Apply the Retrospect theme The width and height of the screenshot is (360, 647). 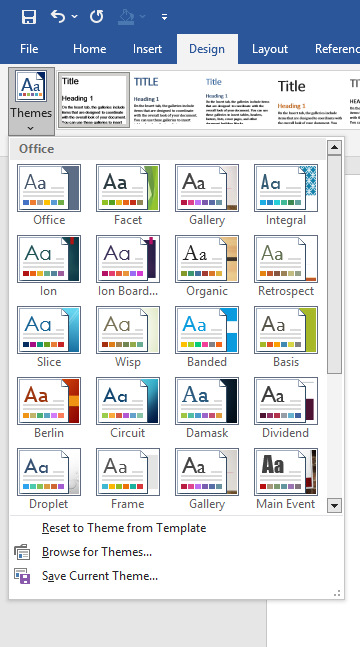(286, 266)
